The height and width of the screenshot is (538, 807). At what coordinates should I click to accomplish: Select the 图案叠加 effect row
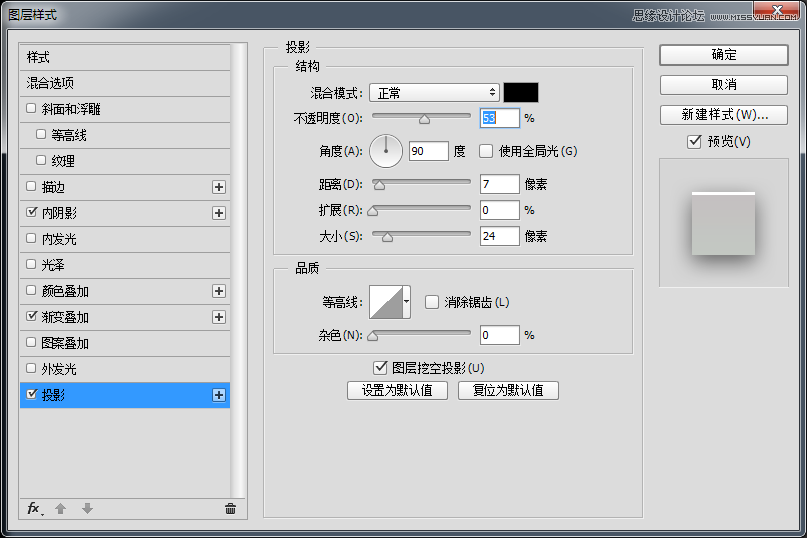click(x=125, y=343)
